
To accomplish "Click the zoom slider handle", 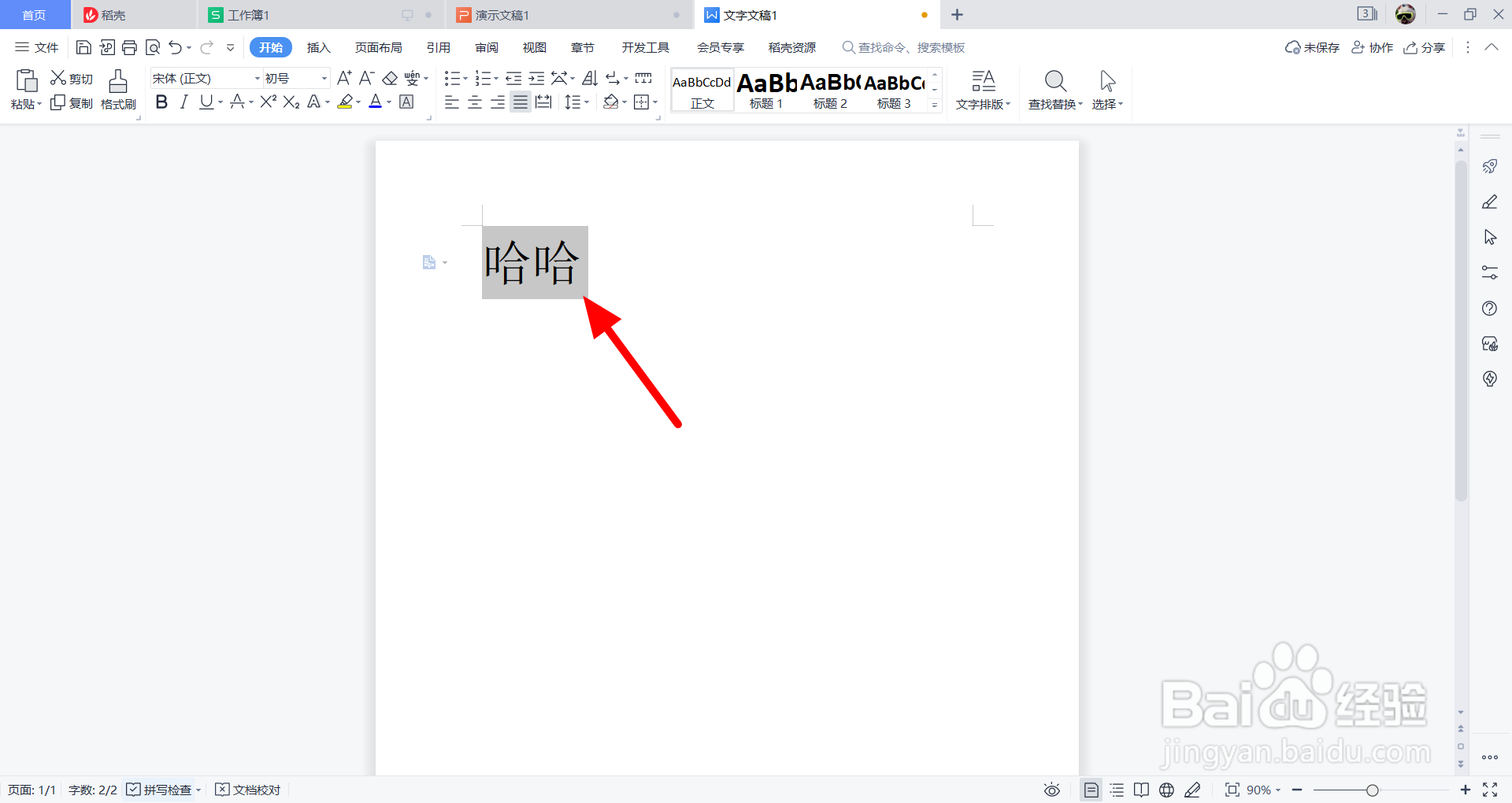I will [1373, 790].
